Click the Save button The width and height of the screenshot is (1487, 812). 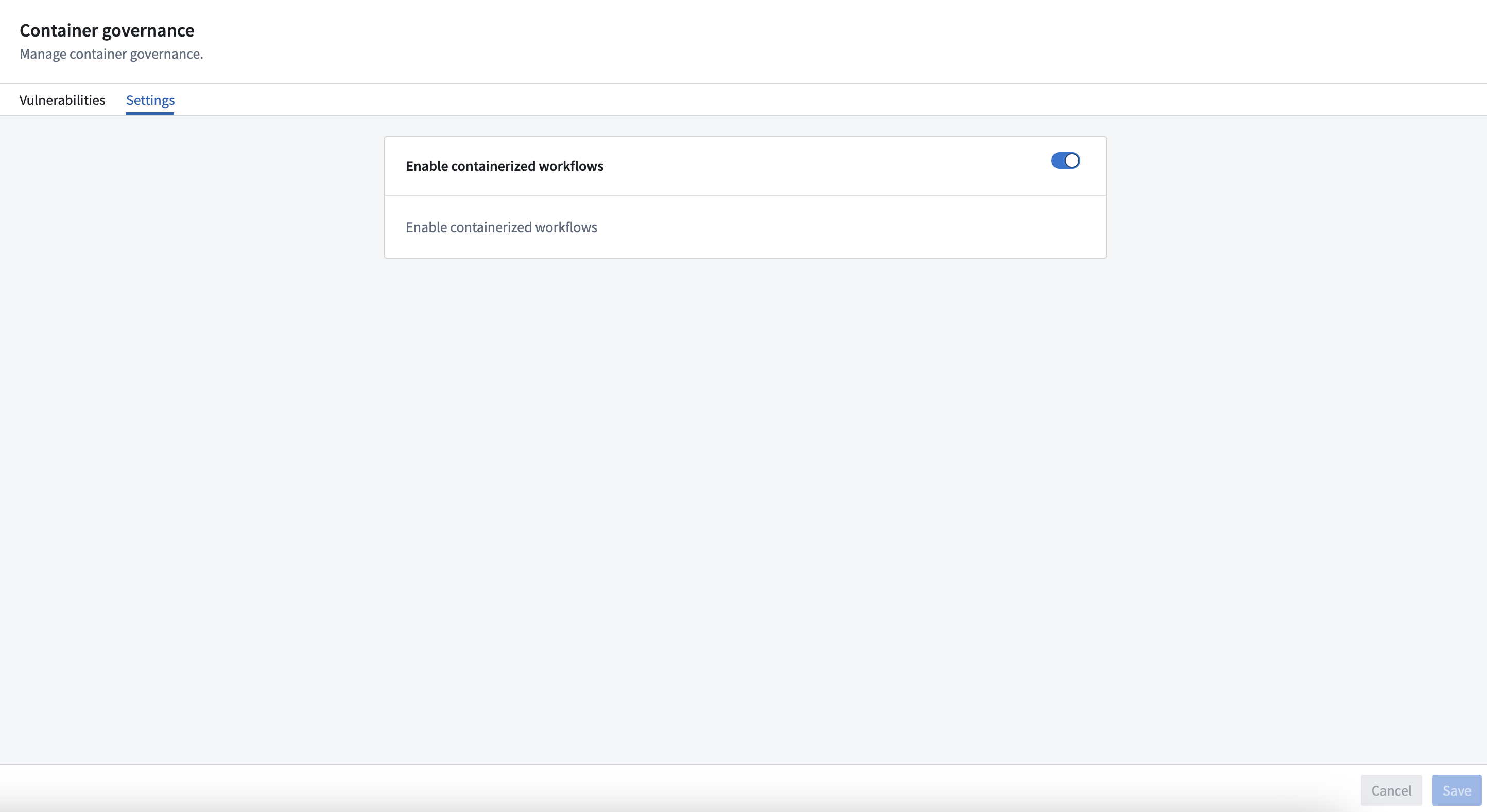(1457, 790)
